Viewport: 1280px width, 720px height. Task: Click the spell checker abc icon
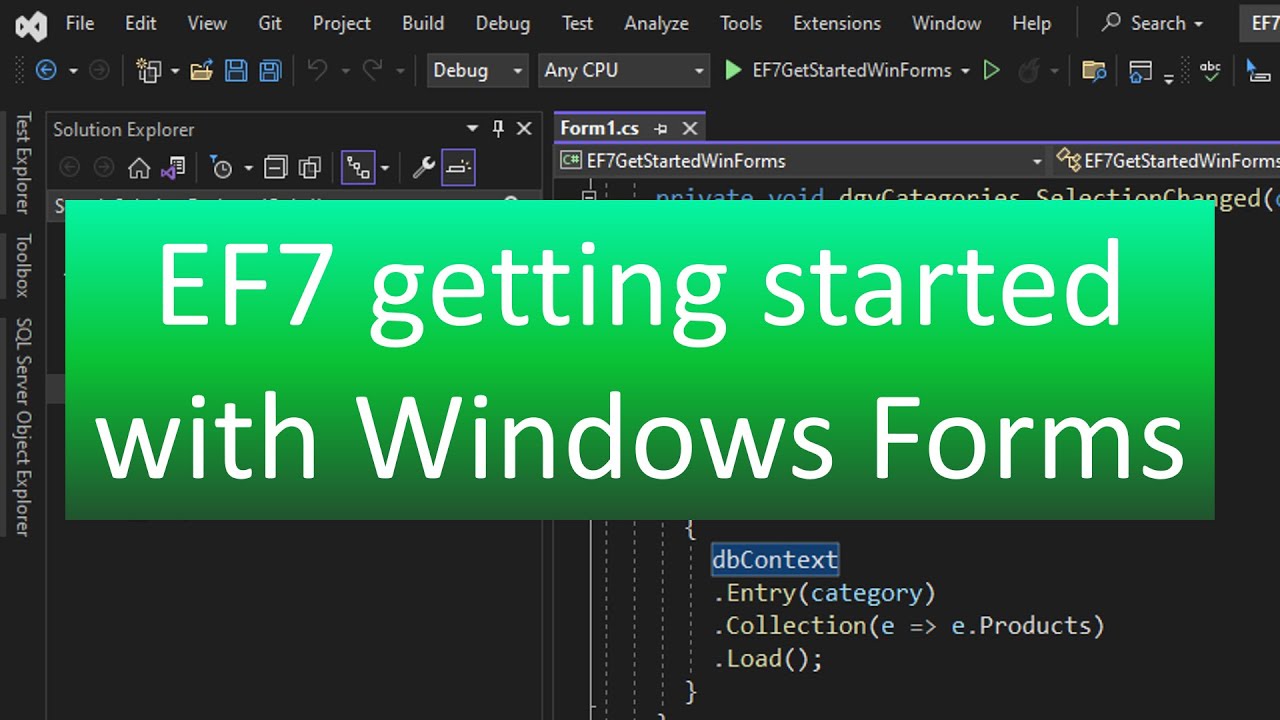pos(1210,70)
